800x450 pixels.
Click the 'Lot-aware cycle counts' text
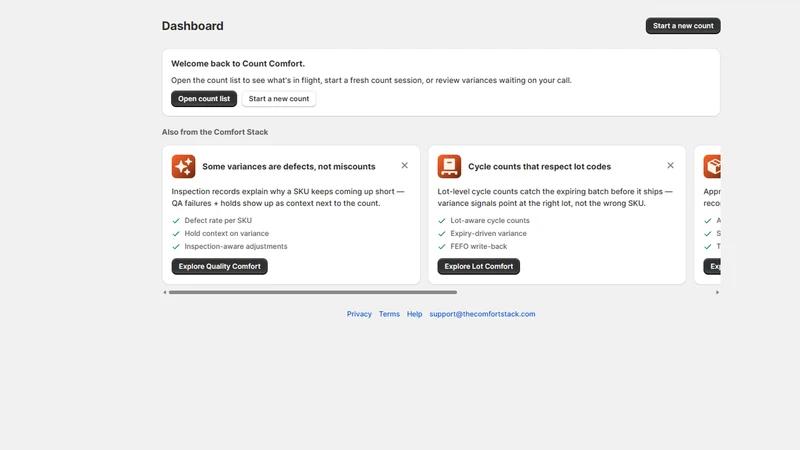click(490, 220)
